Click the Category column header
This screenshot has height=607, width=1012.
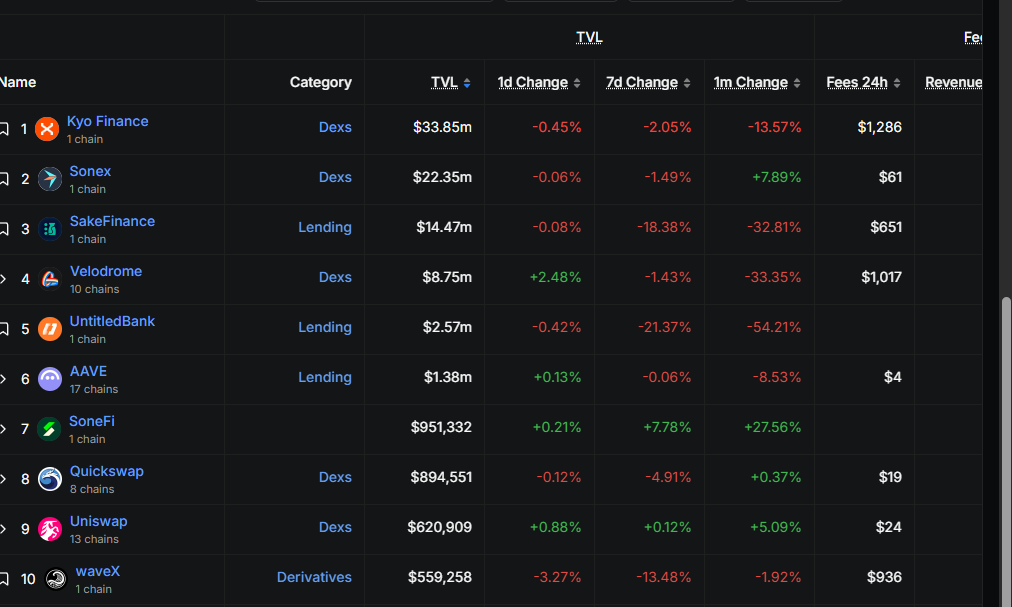(321, 83)
